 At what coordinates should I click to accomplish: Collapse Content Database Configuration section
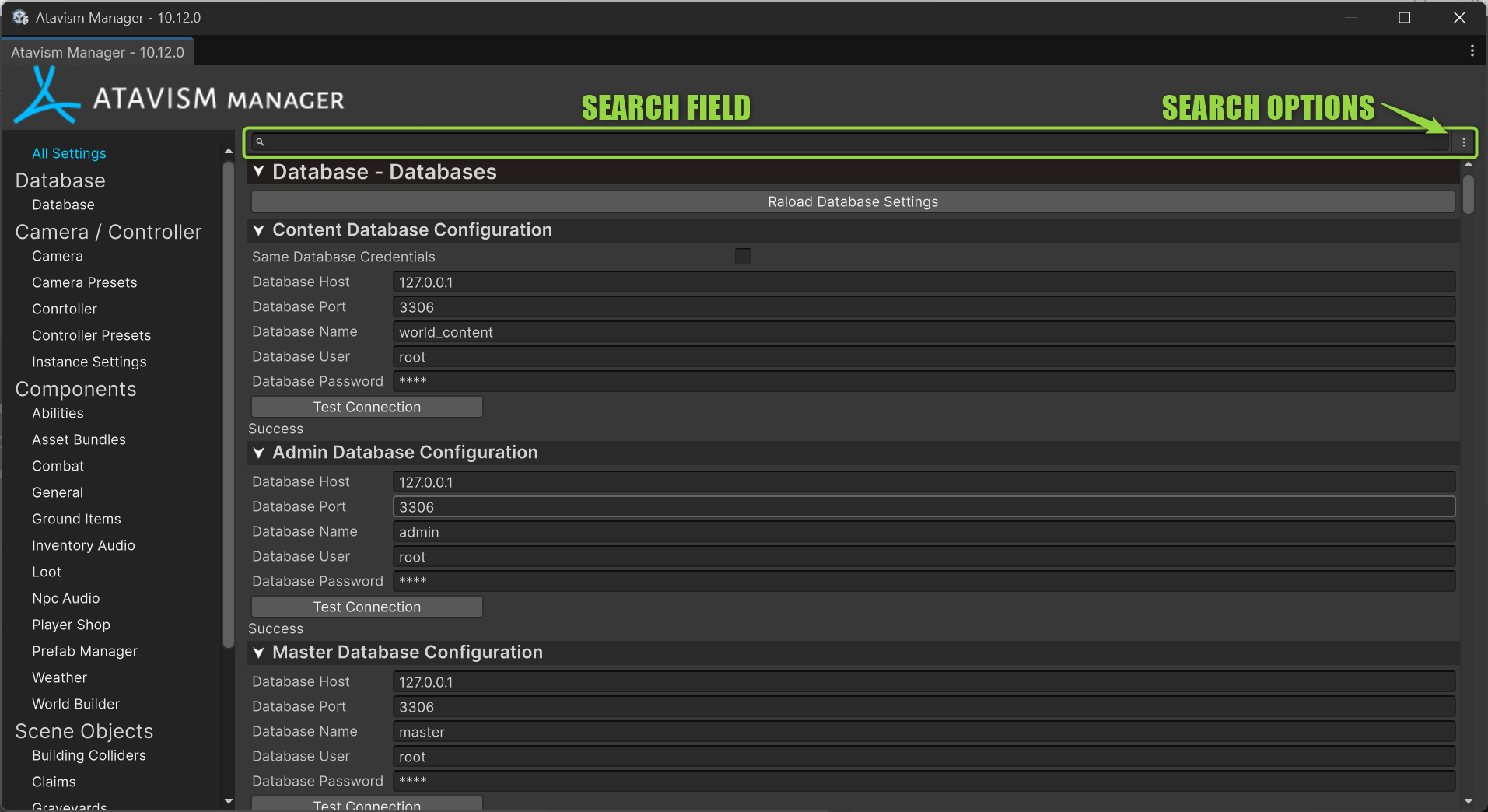[259, 230]
